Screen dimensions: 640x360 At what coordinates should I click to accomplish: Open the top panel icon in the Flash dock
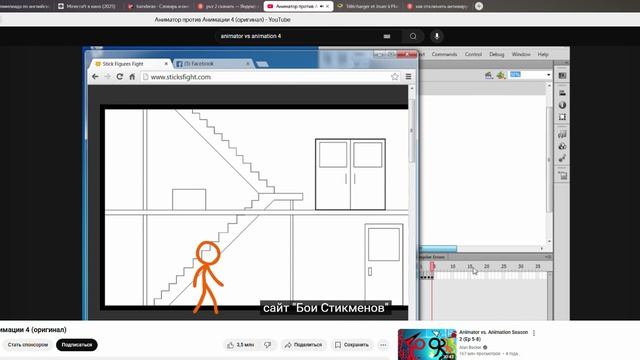(562, 76)
